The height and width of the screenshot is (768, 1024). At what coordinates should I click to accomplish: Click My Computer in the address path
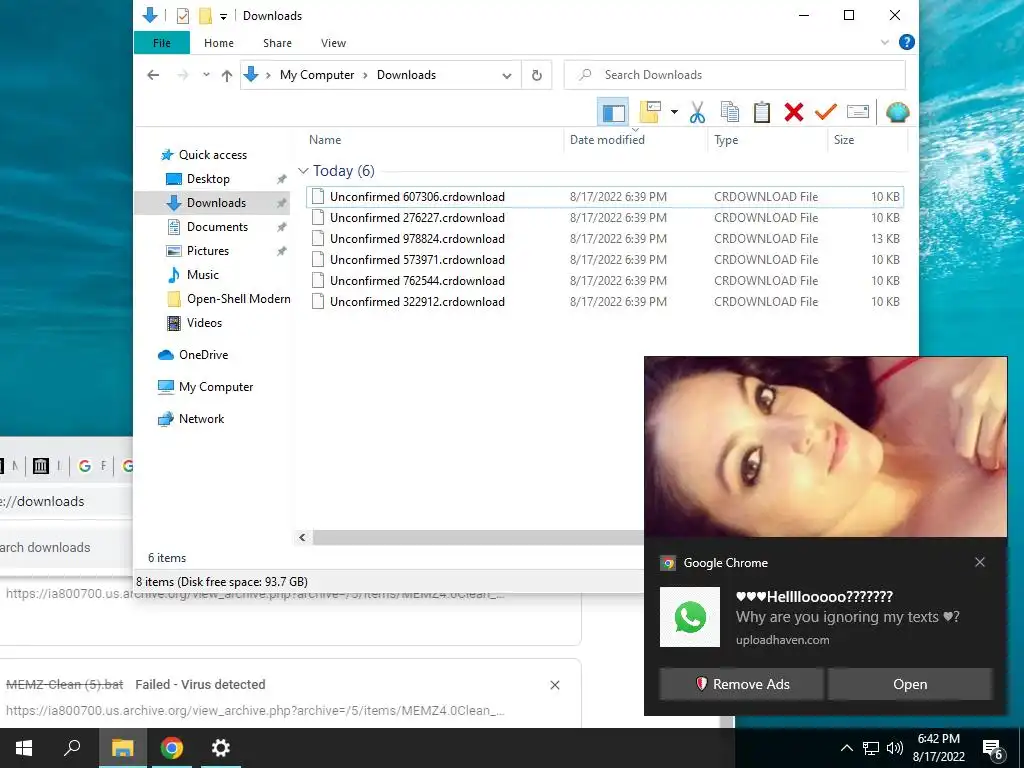(x=317, y=75)
